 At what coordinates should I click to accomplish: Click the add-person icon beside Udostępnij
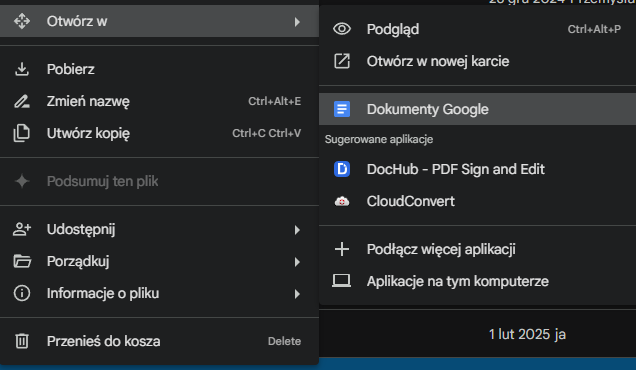click(22, 229)
